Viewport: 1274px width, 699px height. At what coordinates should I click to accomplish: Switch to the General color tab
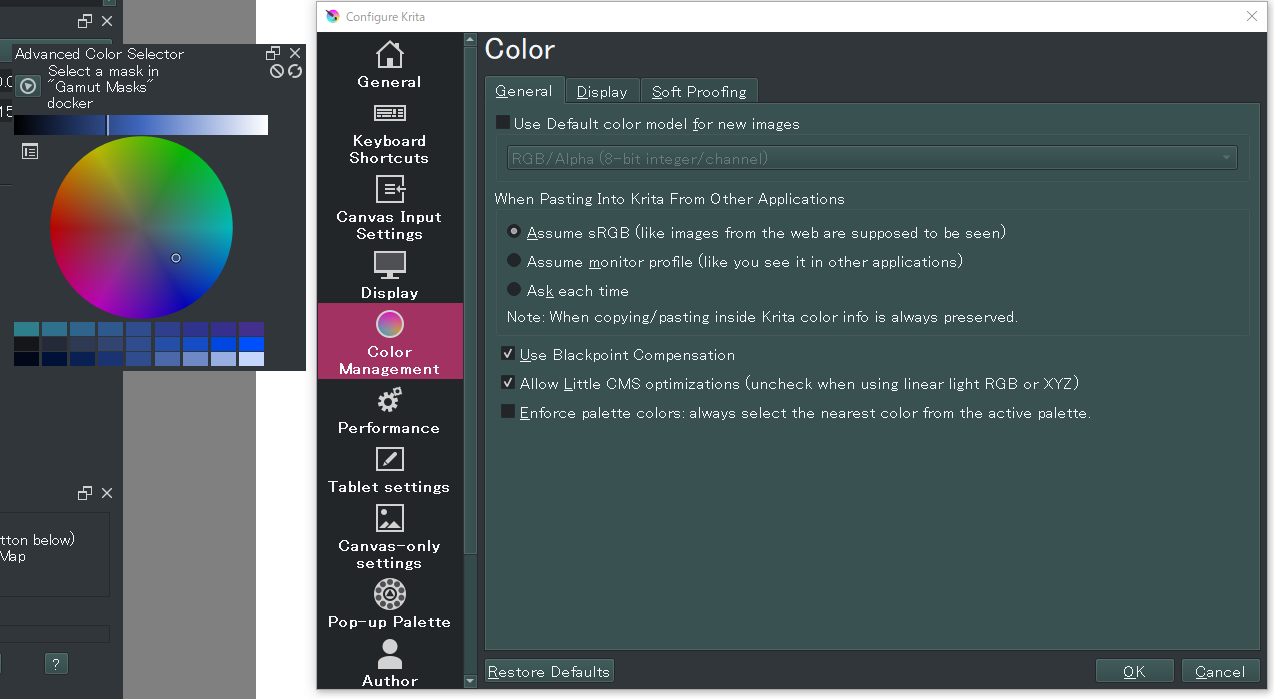pos(524,91)
